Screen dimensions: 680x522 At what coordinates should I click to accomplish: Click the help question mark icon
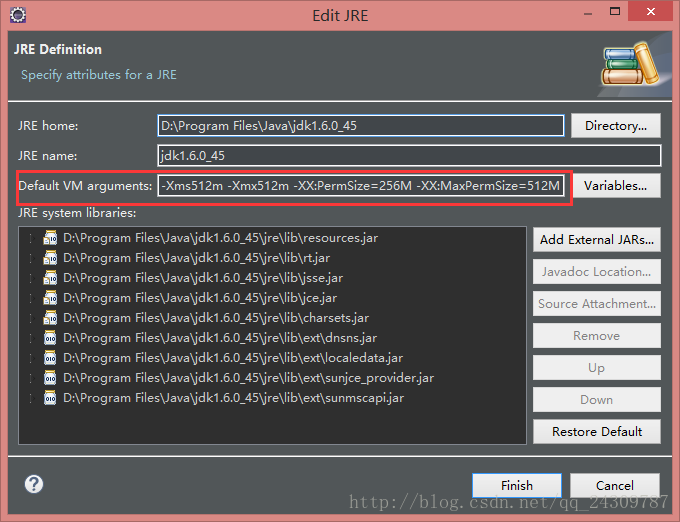tap(34, 484)
